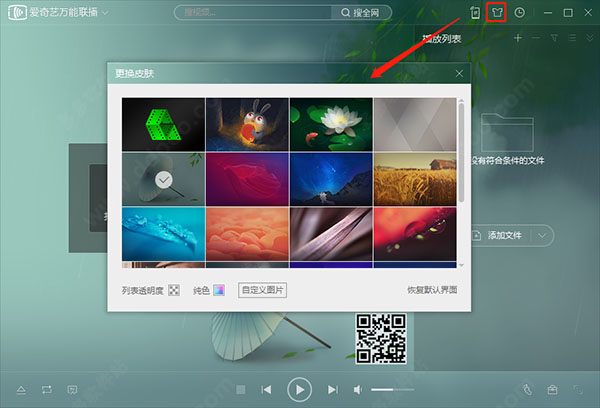This screenshot has height=408, width=600.
Task: Skip to the previous track
Action: (266, 390)
